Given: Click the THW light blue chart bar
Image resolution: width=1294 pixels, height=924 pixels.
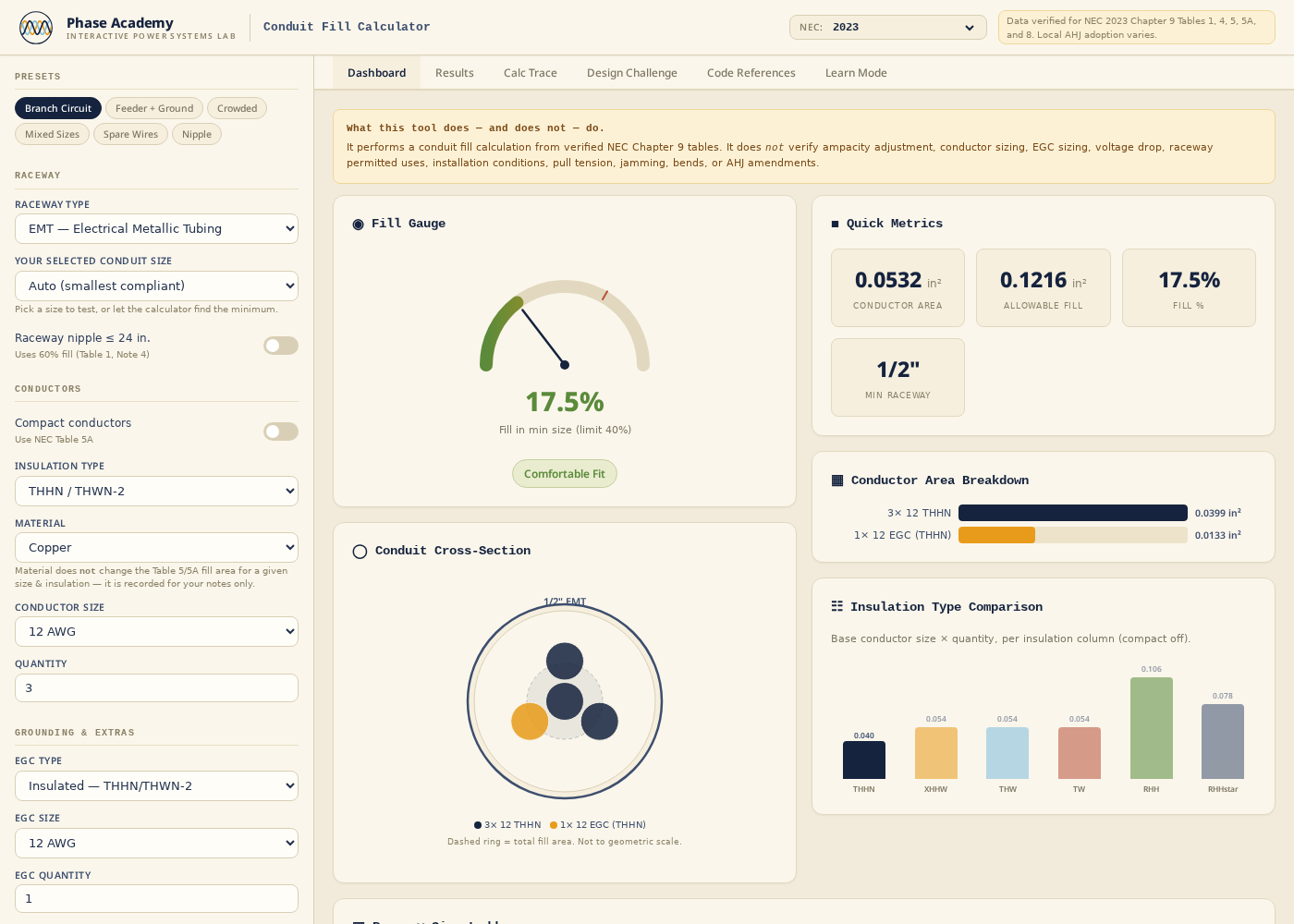Looking at the screenshot, I should pos(1007,753).
